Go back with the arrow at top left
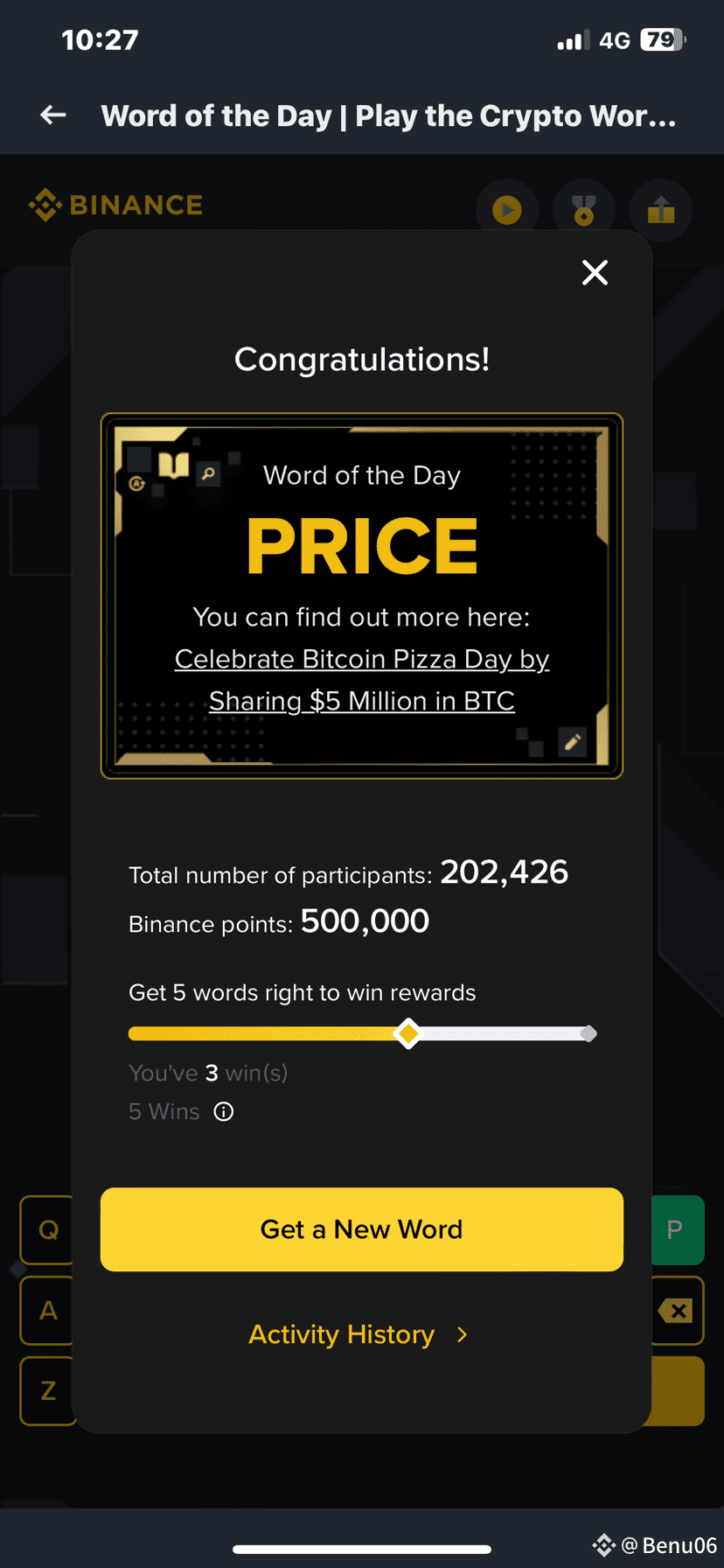The height and width of the screenshot is (1568, 724). [x=52, y=115]
